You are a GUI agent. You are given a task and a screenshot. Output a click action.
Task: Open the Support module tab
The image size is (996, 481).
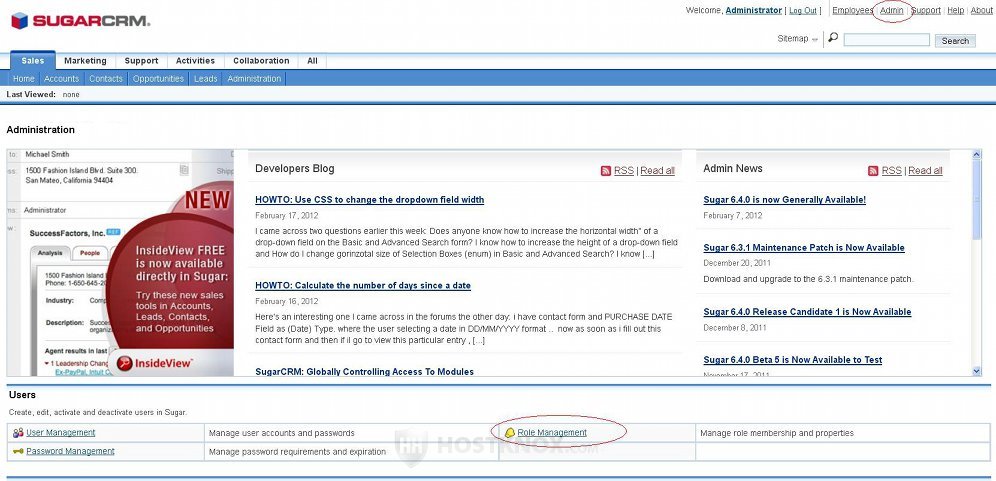coord(141,61)
